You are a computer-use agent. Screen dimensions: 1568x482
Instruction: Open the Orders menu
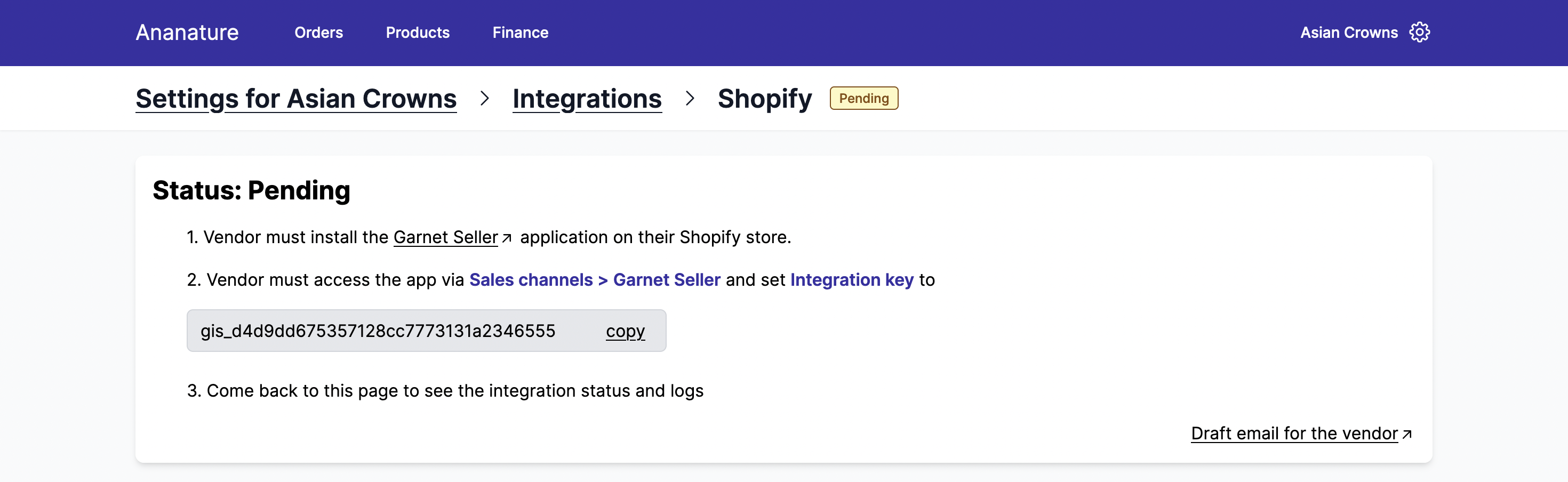pyautogui.click(x=318, y=32)
